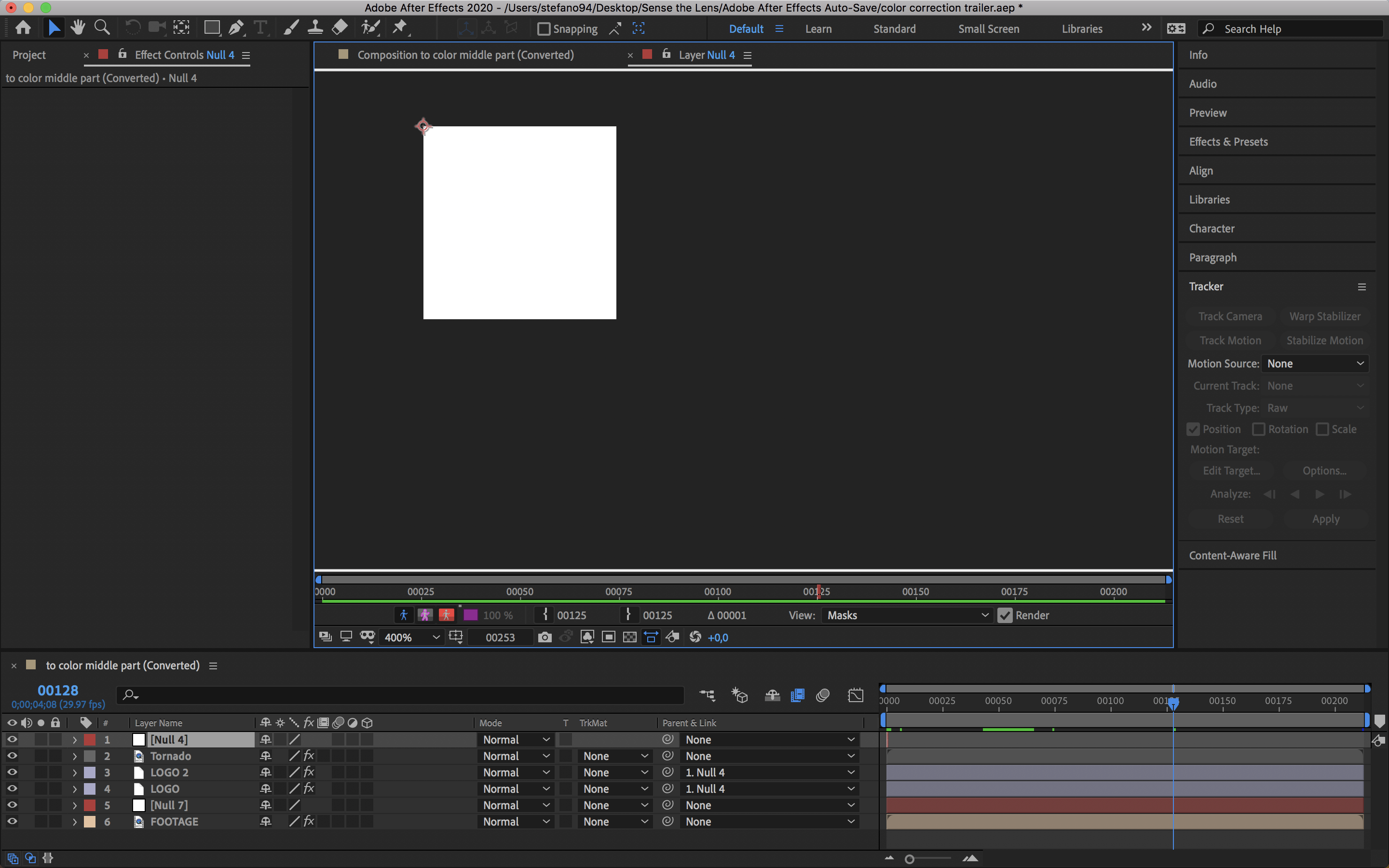
Task: Switch to the Learn workspace
Action: tap(818, 29)
